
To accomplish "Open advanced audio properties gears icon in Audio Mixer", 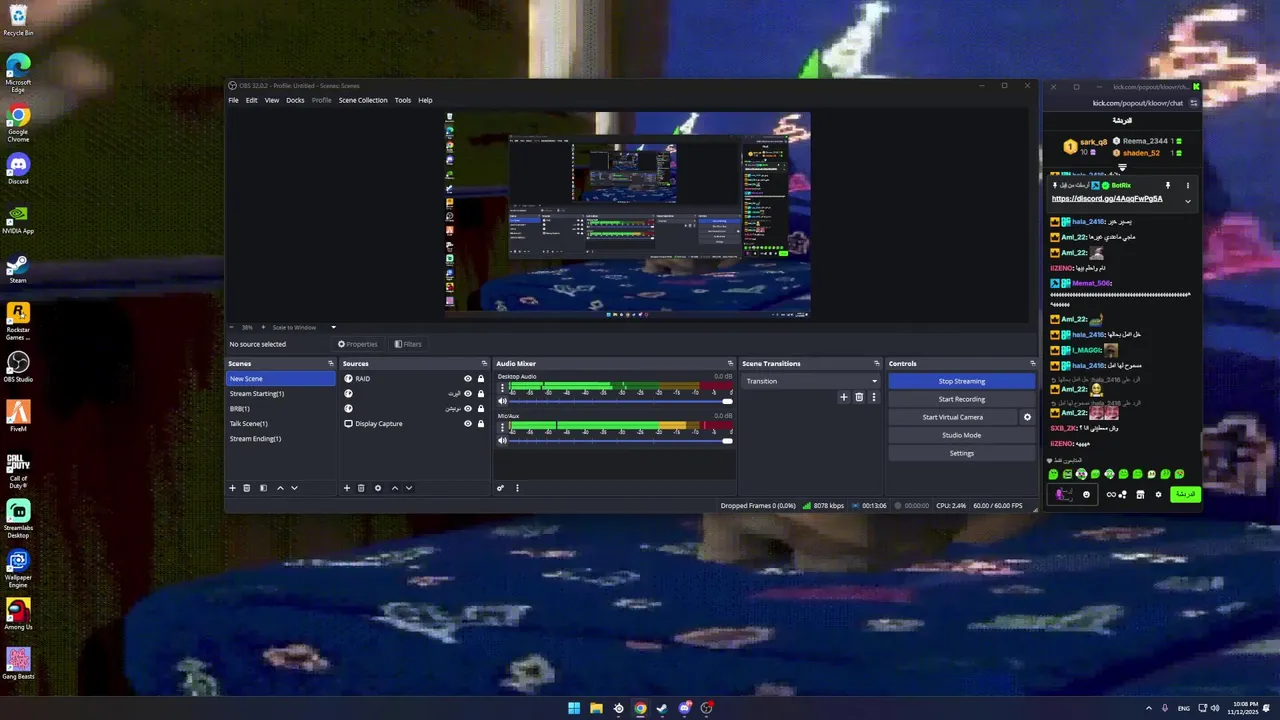I will (x=500, y=488).
